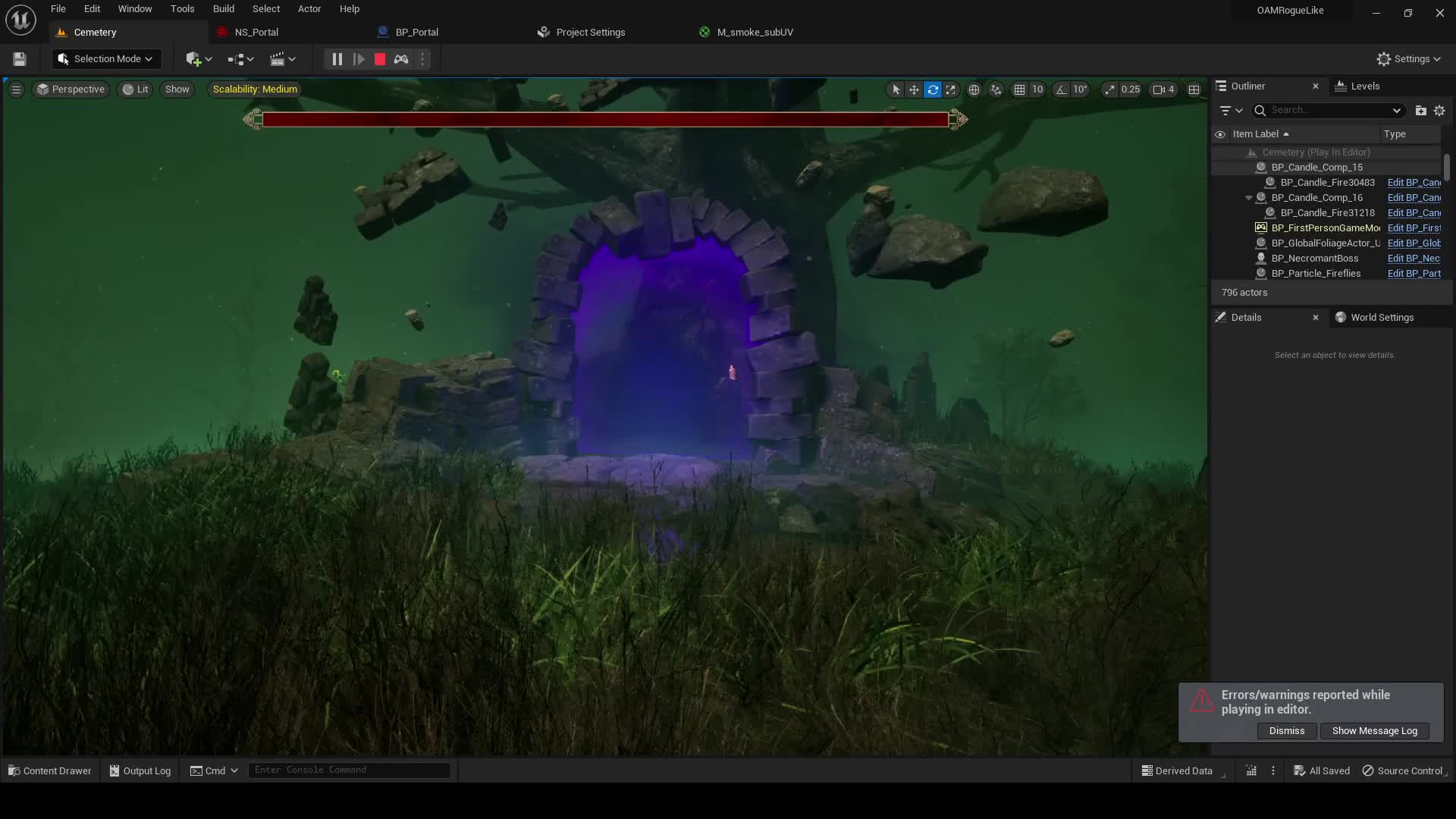Viewport: 1456px width, 819px height.
Task: Open the Source Control status menu
Action: 1404,771
